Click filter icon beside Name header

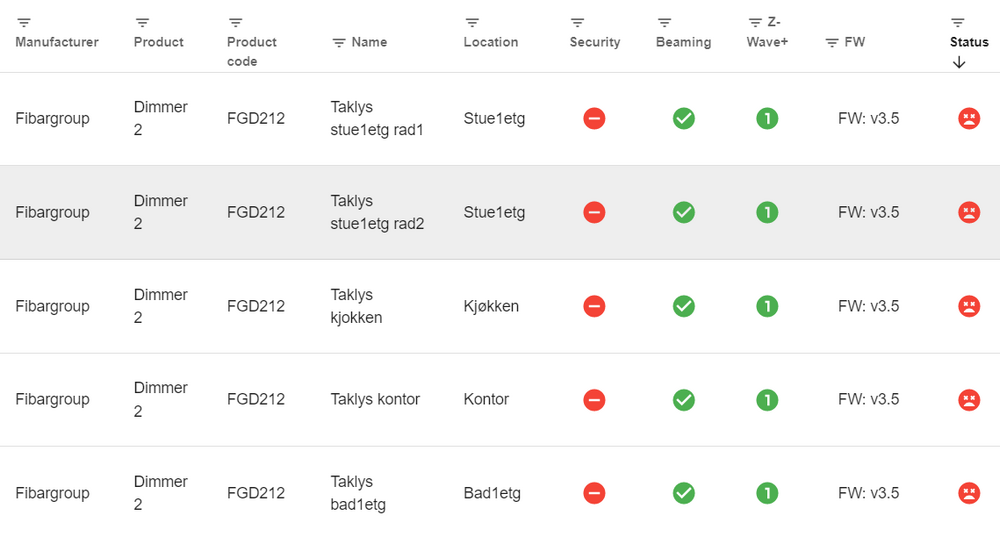click(339, 42)
